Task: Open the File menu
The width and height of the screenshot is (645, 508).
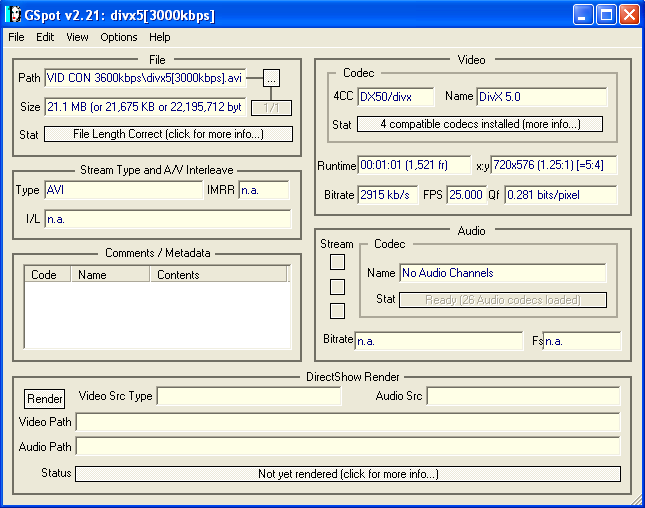Action: pyautogui.click(x=16, y=37)
